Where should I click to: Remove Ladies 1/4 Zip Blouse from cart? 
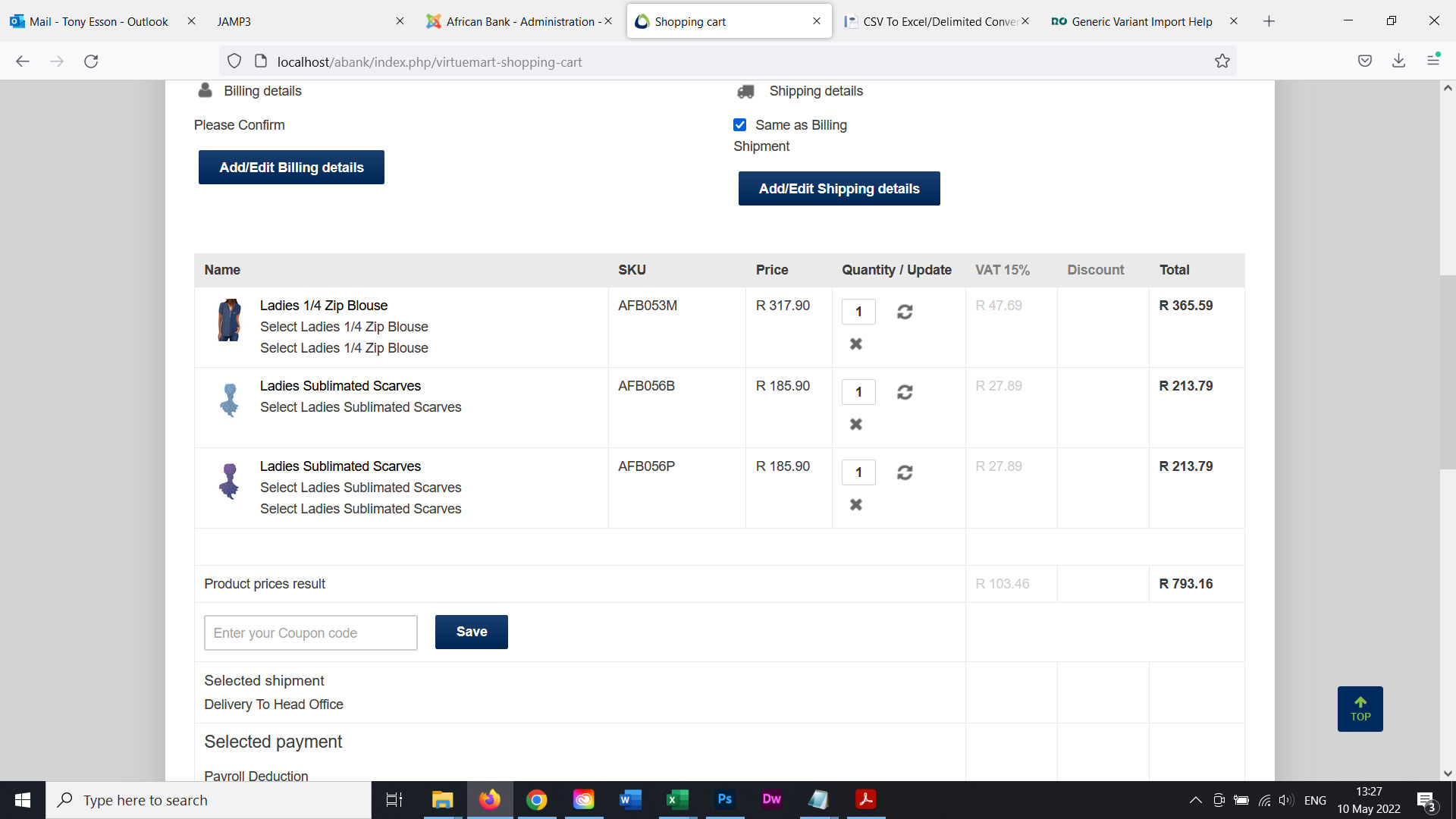(856, 344)
